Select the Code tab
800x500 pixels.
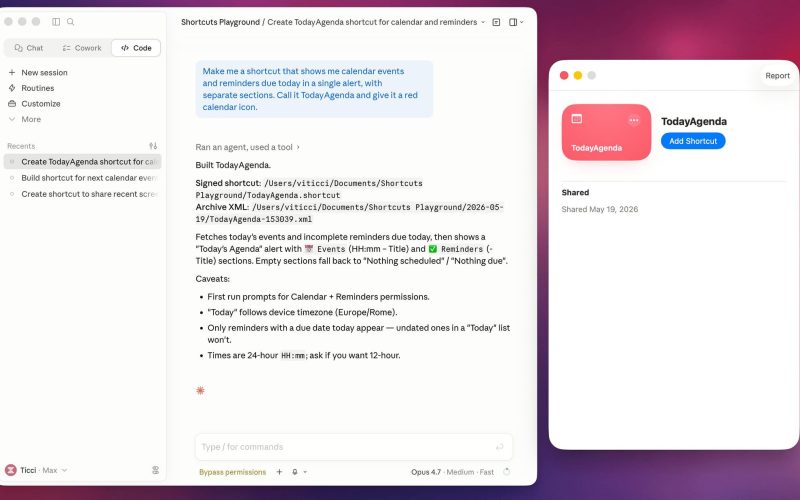(x=136, y=48)
